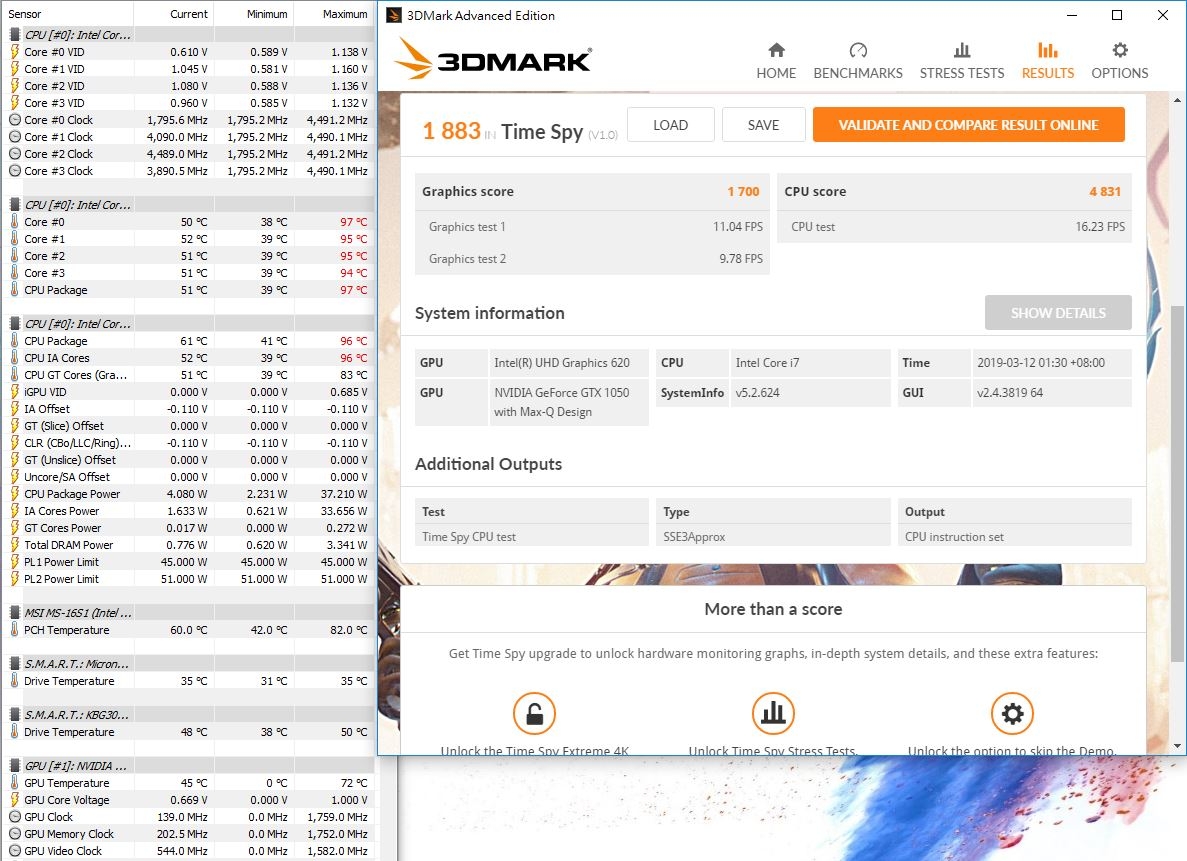This screenshot has height=861, width=1187.
Task: Switch to the BENCHMARKS tab label
Action: [x=858, y=73]
